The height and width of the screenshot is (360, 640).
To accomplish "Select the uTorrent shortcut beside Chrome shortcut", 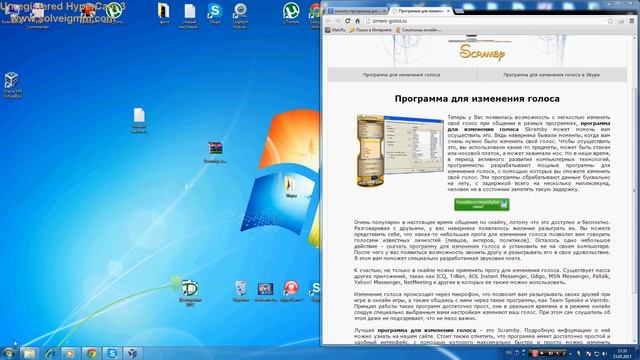I will (x=291, y=13).
